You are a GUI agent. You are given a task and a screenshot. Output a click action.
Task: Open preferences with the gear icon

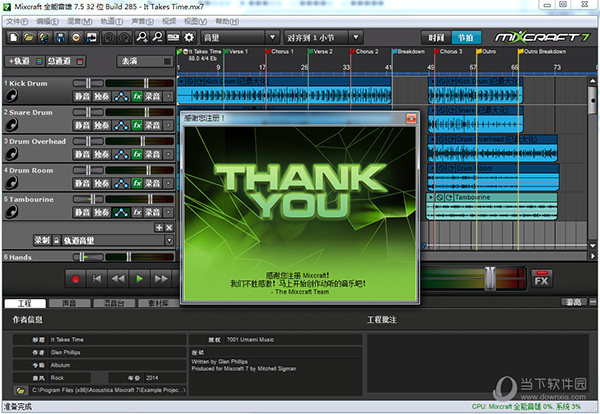click(x=189, y=37)
